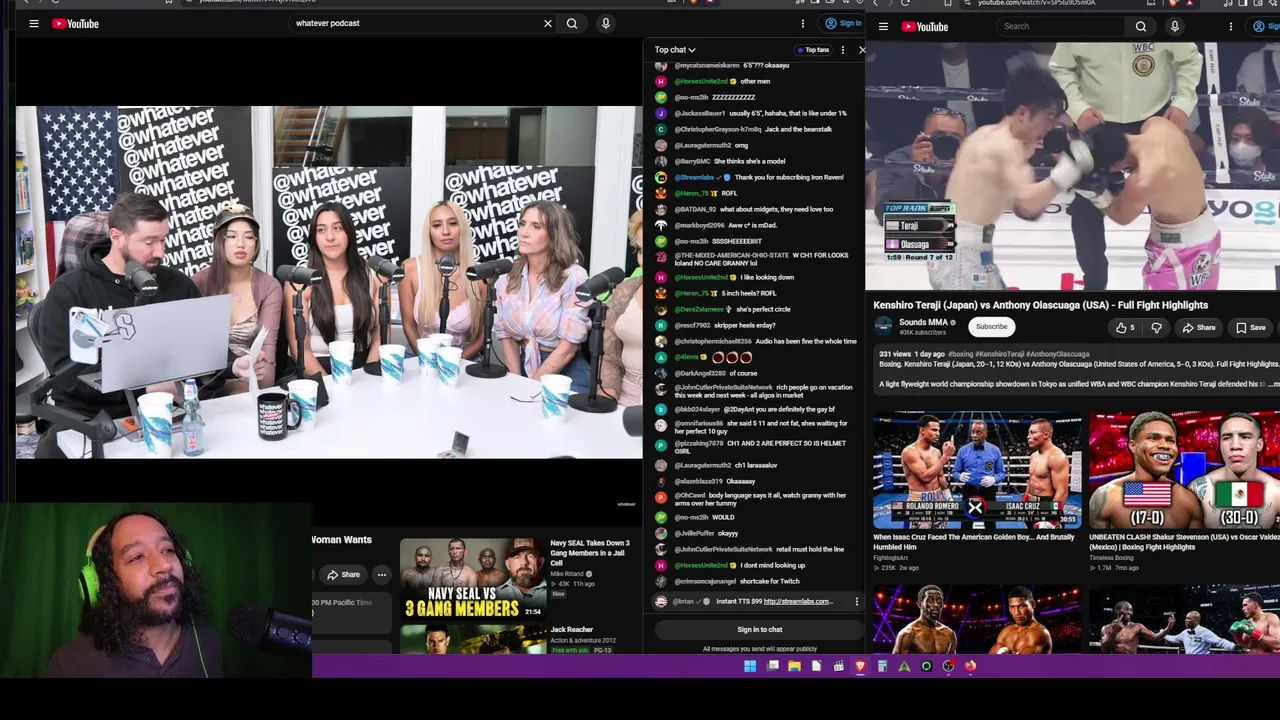Open the Top fans leaderboard
1280x720 pixels.
click(813, 50)
